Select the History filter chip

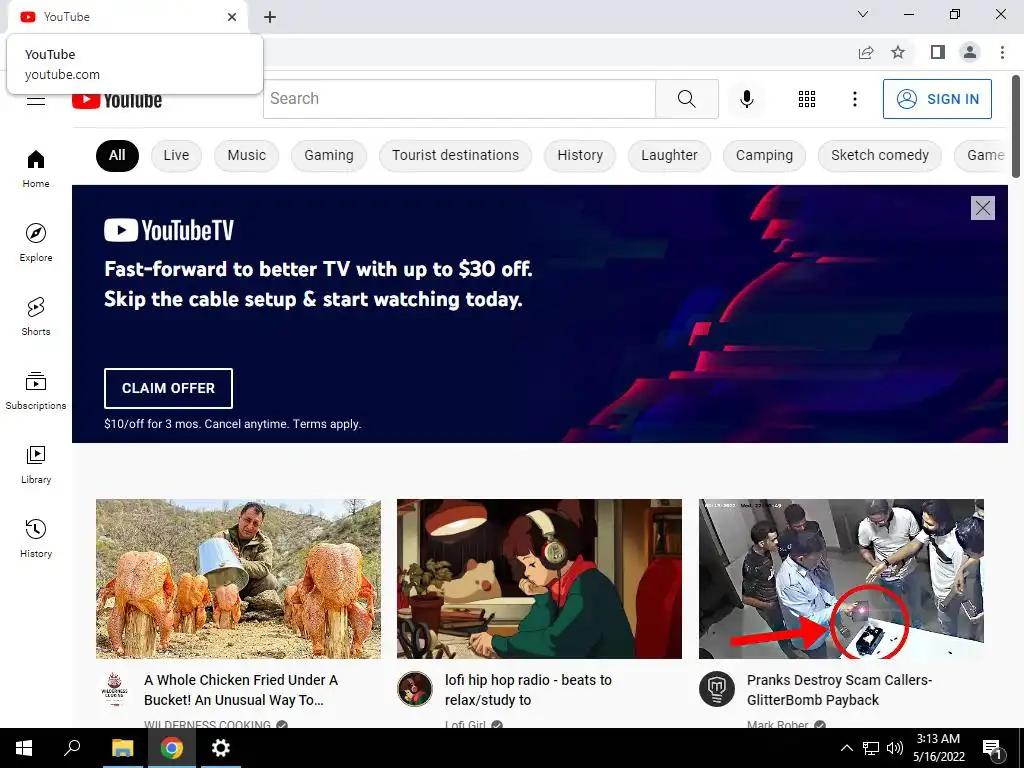[x=580, y=155]
